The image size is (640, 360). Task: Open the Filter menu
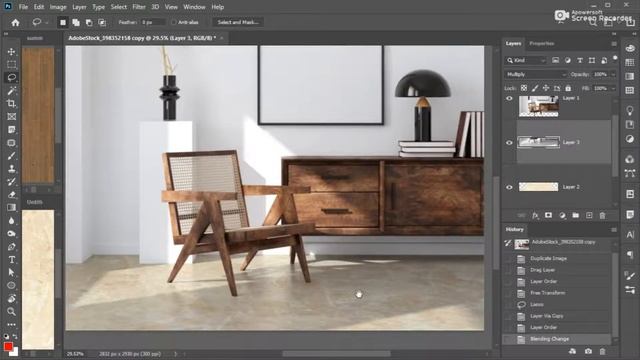[139, 7]
